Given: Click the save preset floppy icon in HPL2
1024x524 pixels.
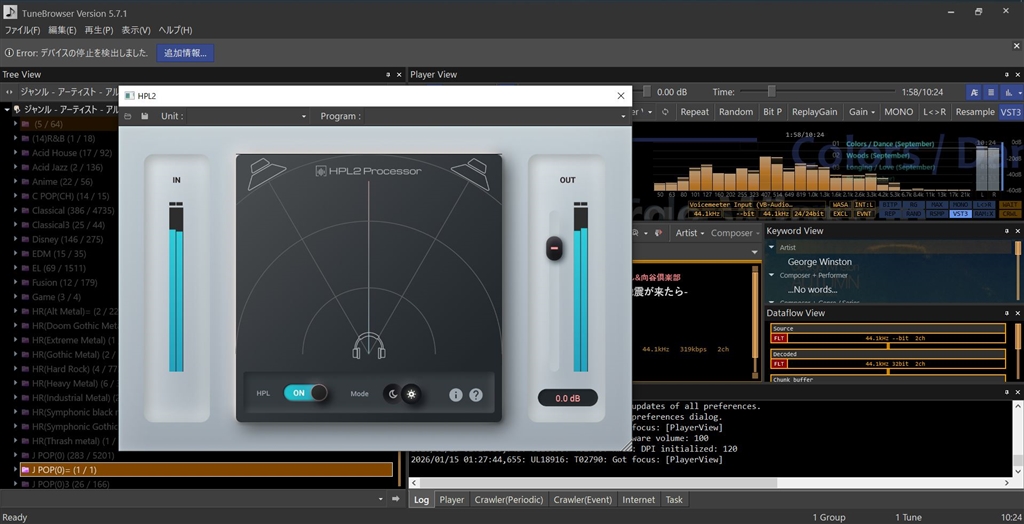Looking at the screenshot, I should [x=145, y=117].
